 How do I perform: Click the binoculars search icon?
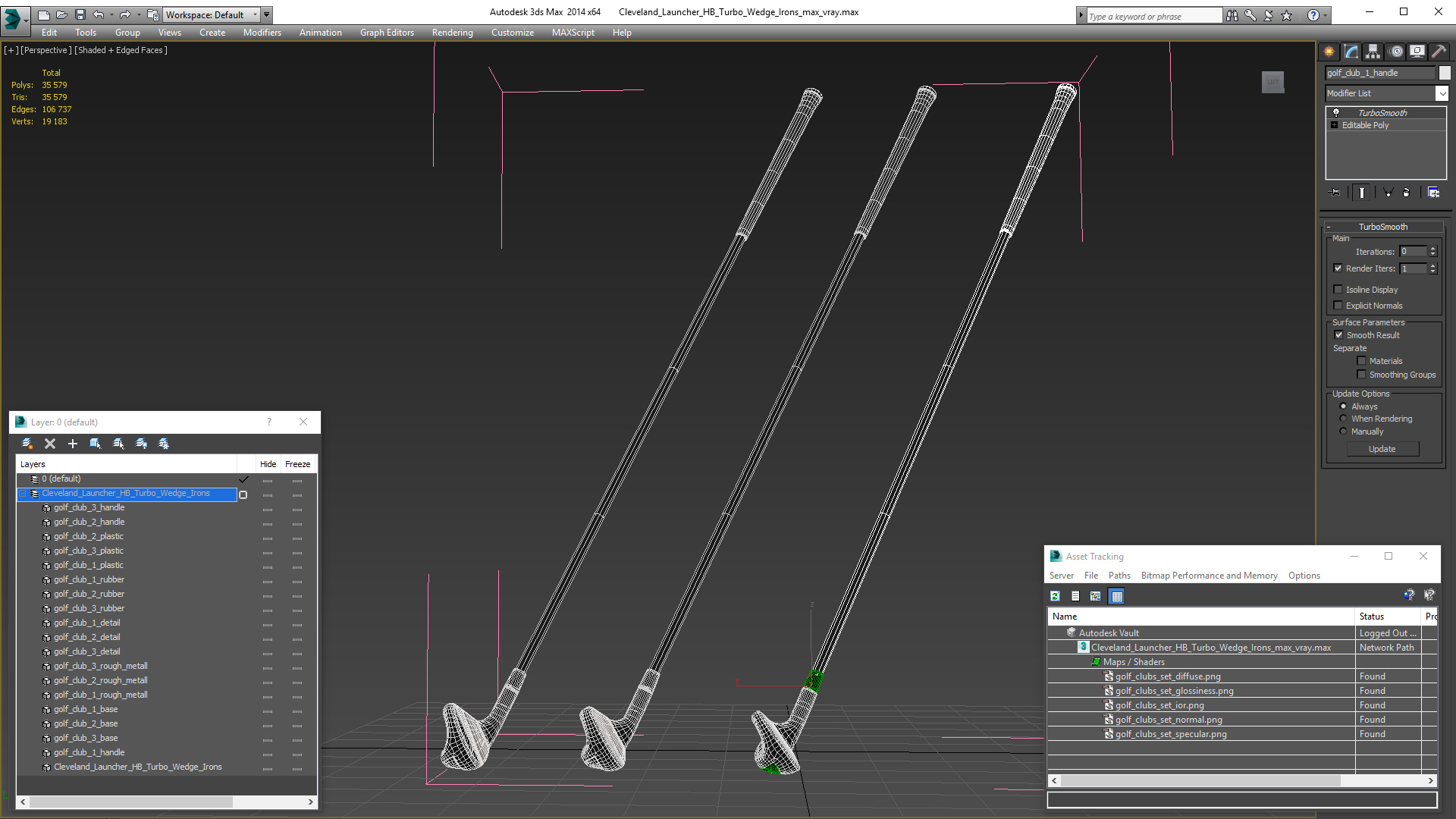point(1232,15)
